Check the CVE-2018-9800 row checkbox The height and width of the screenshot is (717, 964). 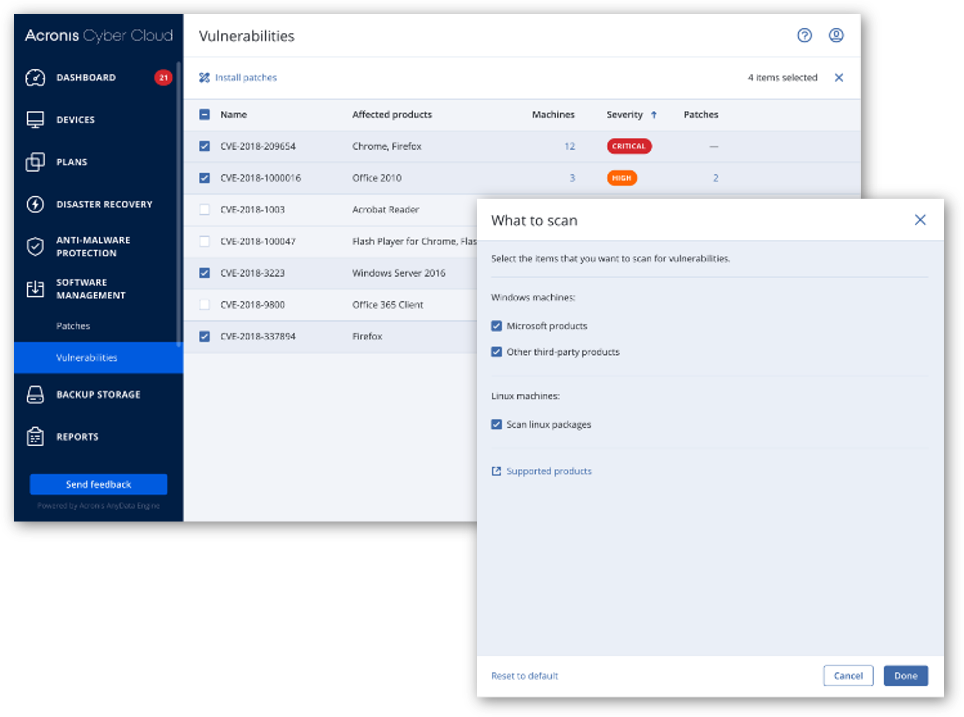pyautogui.click(x=204, y=304)
